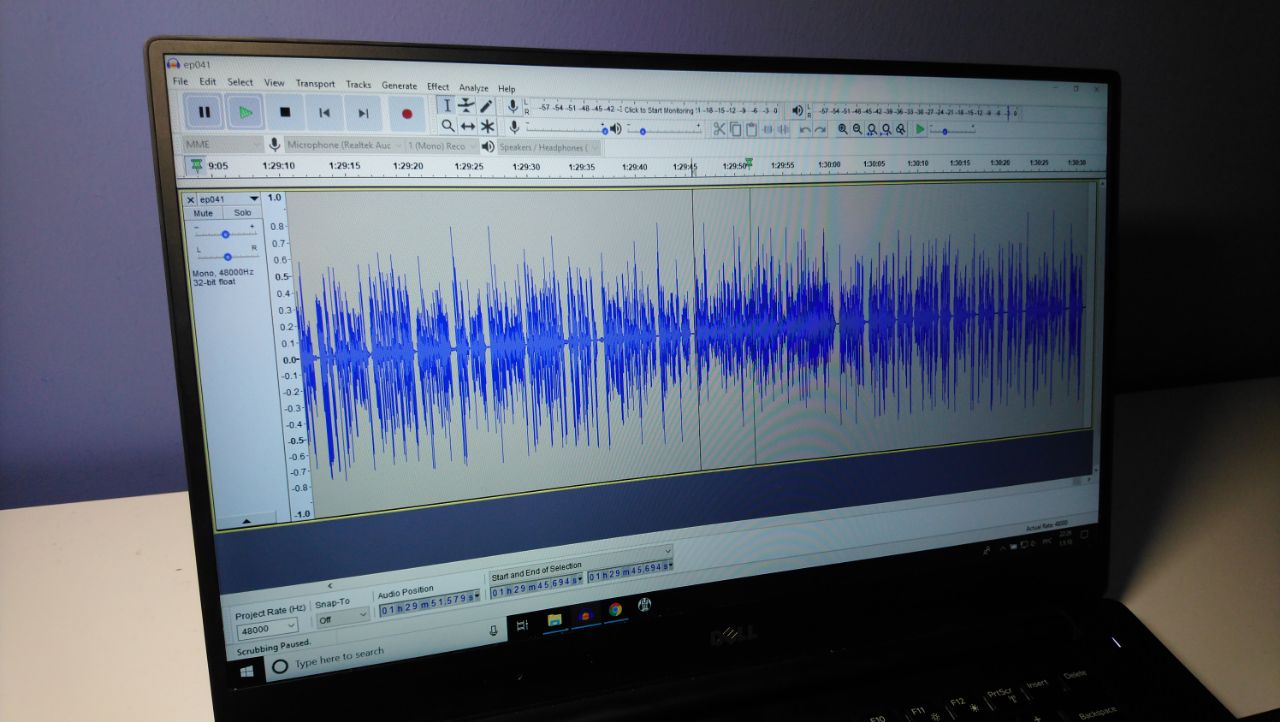Click the Stop transport button

[x=285, y=112]
